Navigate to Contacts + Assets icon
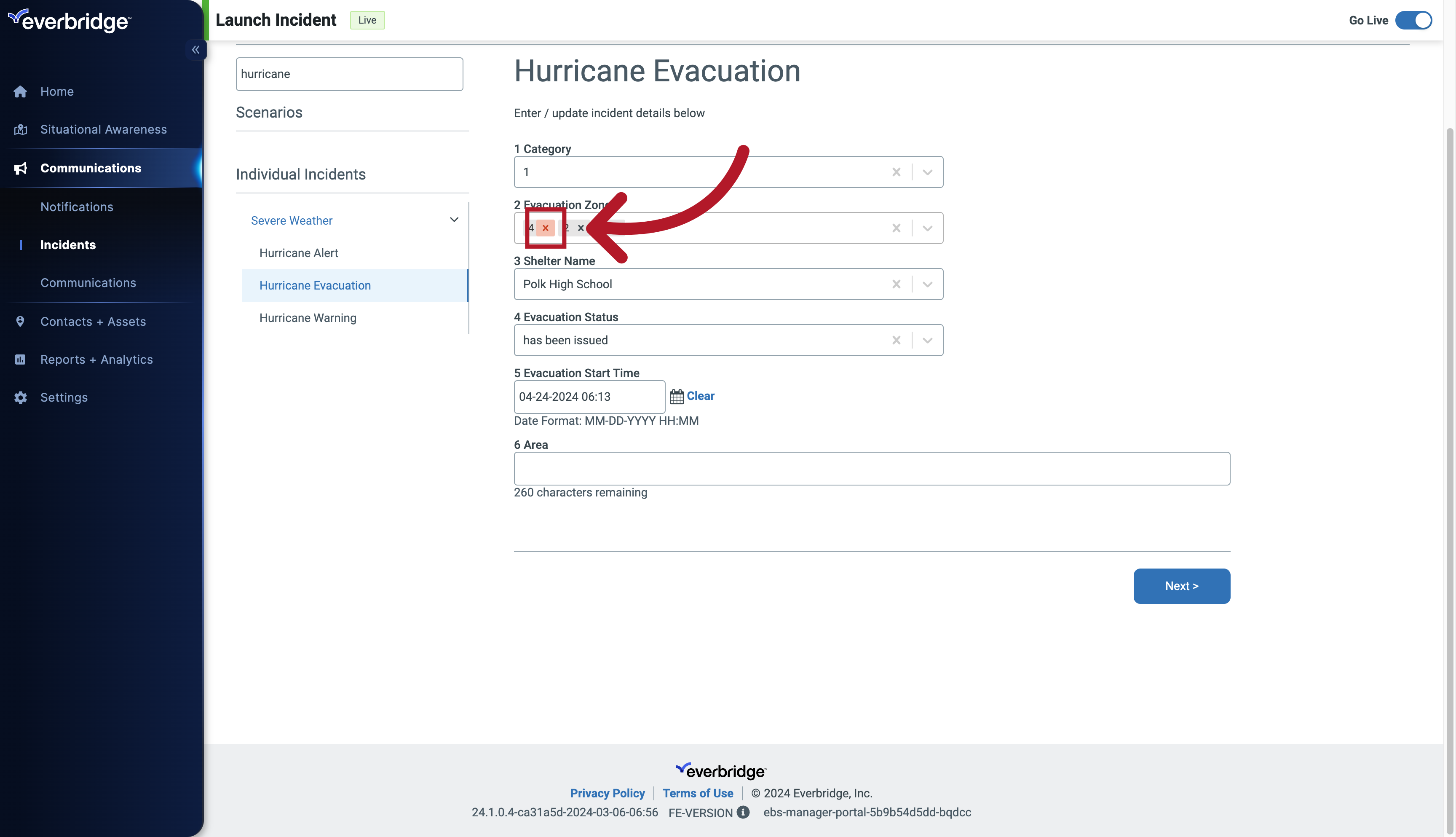 [x=20, y=321]
